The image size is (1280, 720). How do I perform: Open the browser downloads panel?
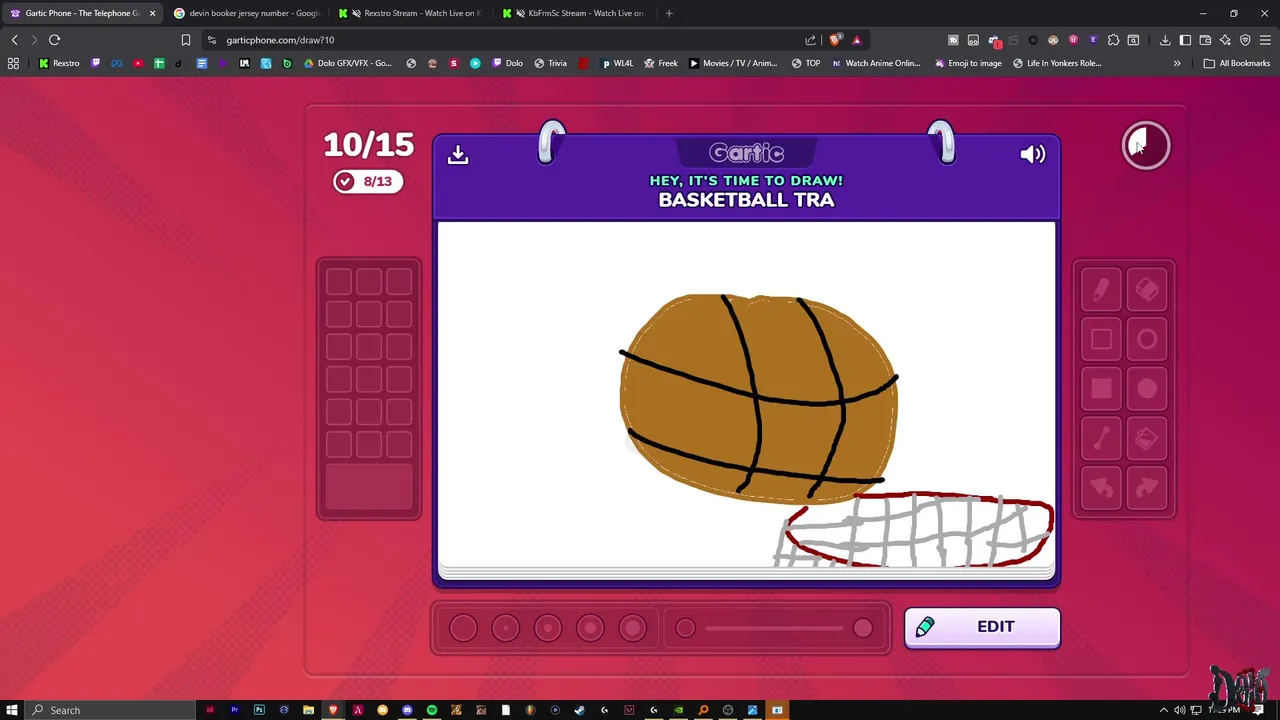pyautogui.click(x=1165, y=40)
